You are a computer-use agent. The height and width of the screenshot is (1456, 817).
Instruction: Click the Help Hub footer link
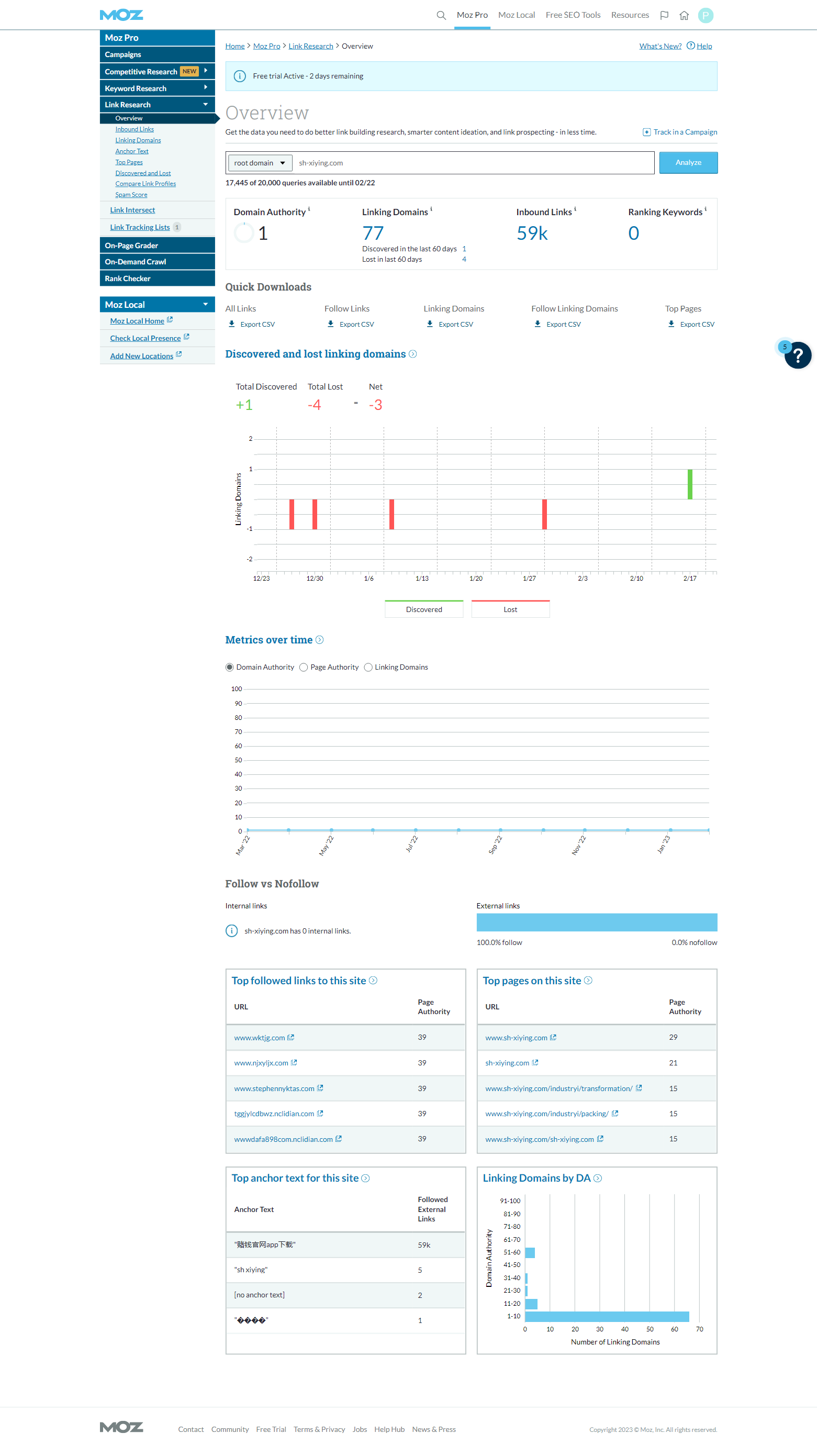coord(389,1429)
